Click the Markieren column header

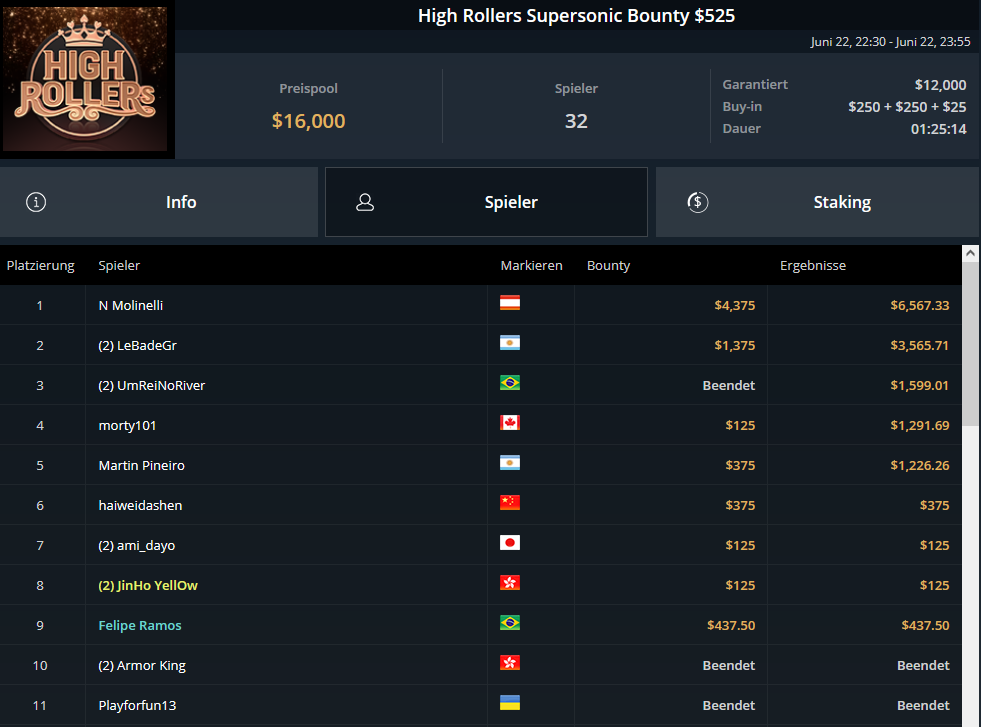(531, 265)
